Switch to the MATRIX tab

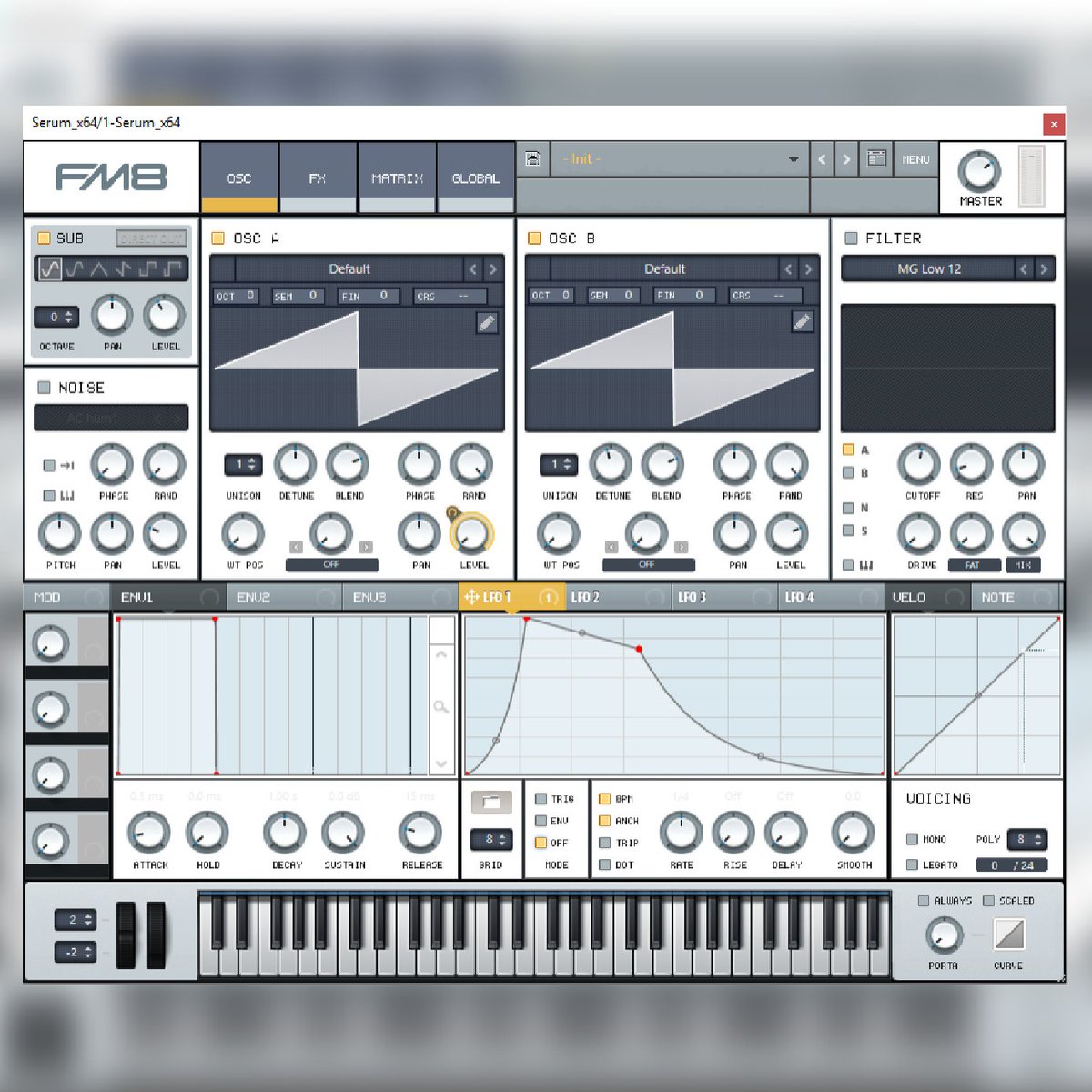tap(397, 177)
